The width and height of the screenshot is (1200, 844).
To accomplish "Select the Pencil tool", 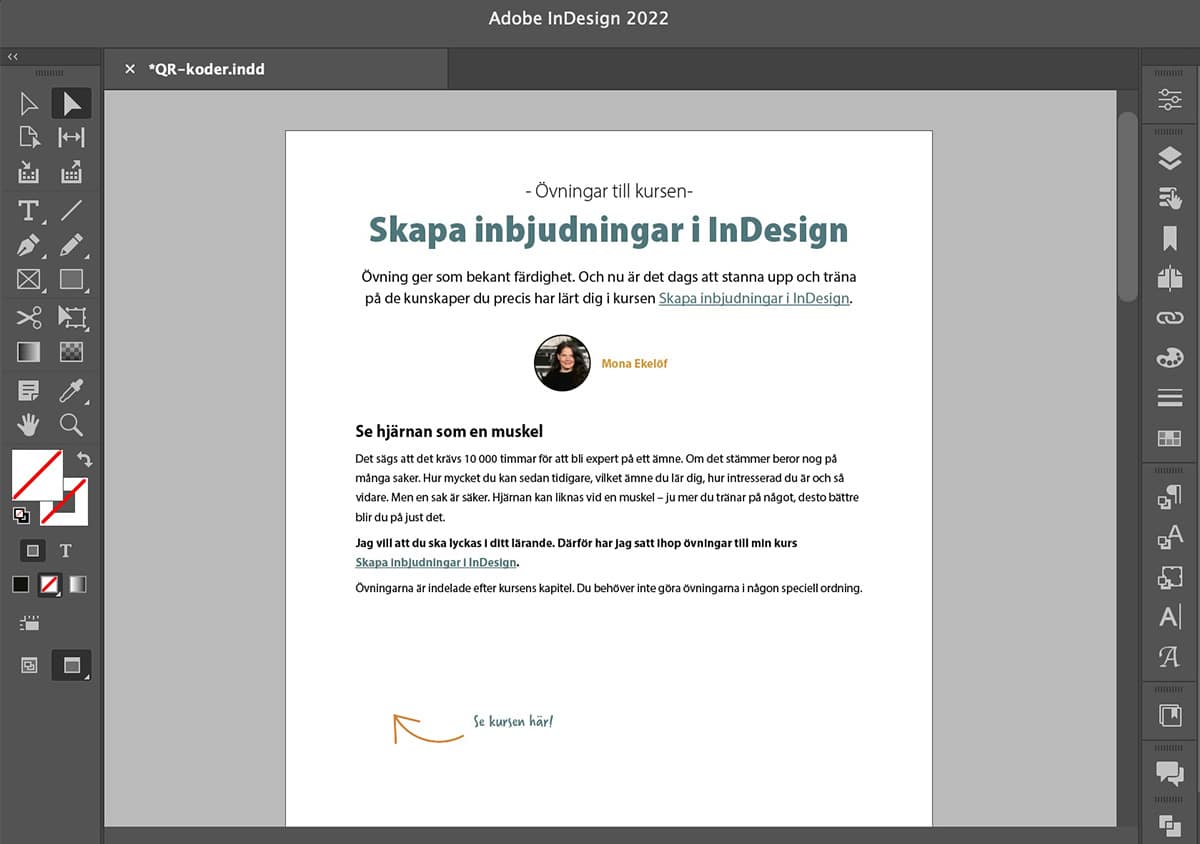I will (71, 245).
